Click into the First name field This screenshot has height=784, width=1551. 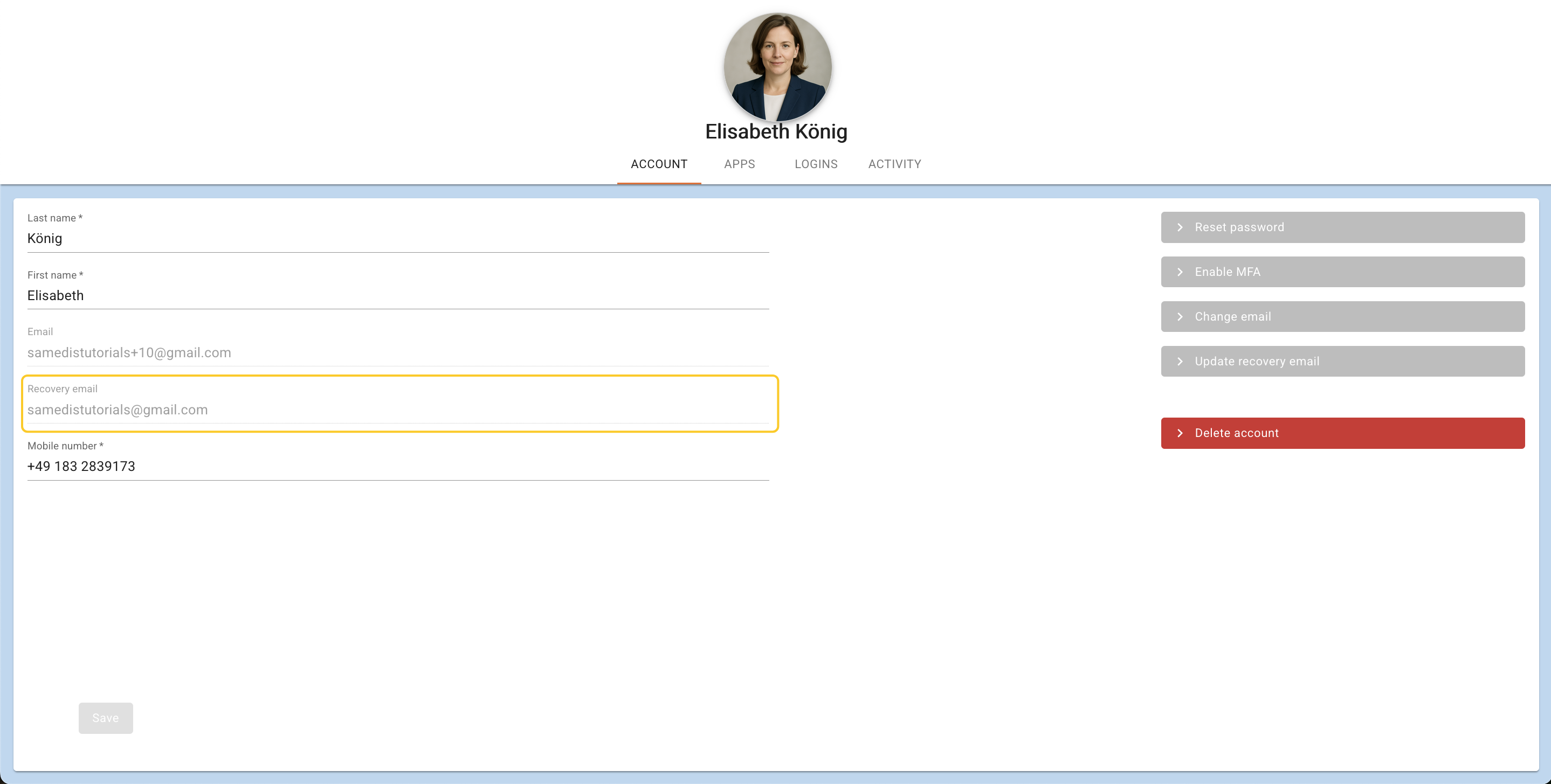pos(397,295)
